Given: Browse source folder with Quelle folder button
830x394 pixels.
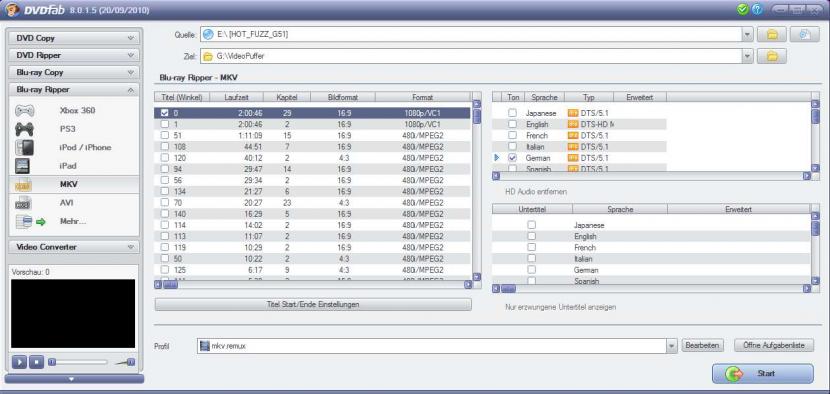Looking at the screenshot, I should (772, 35).
